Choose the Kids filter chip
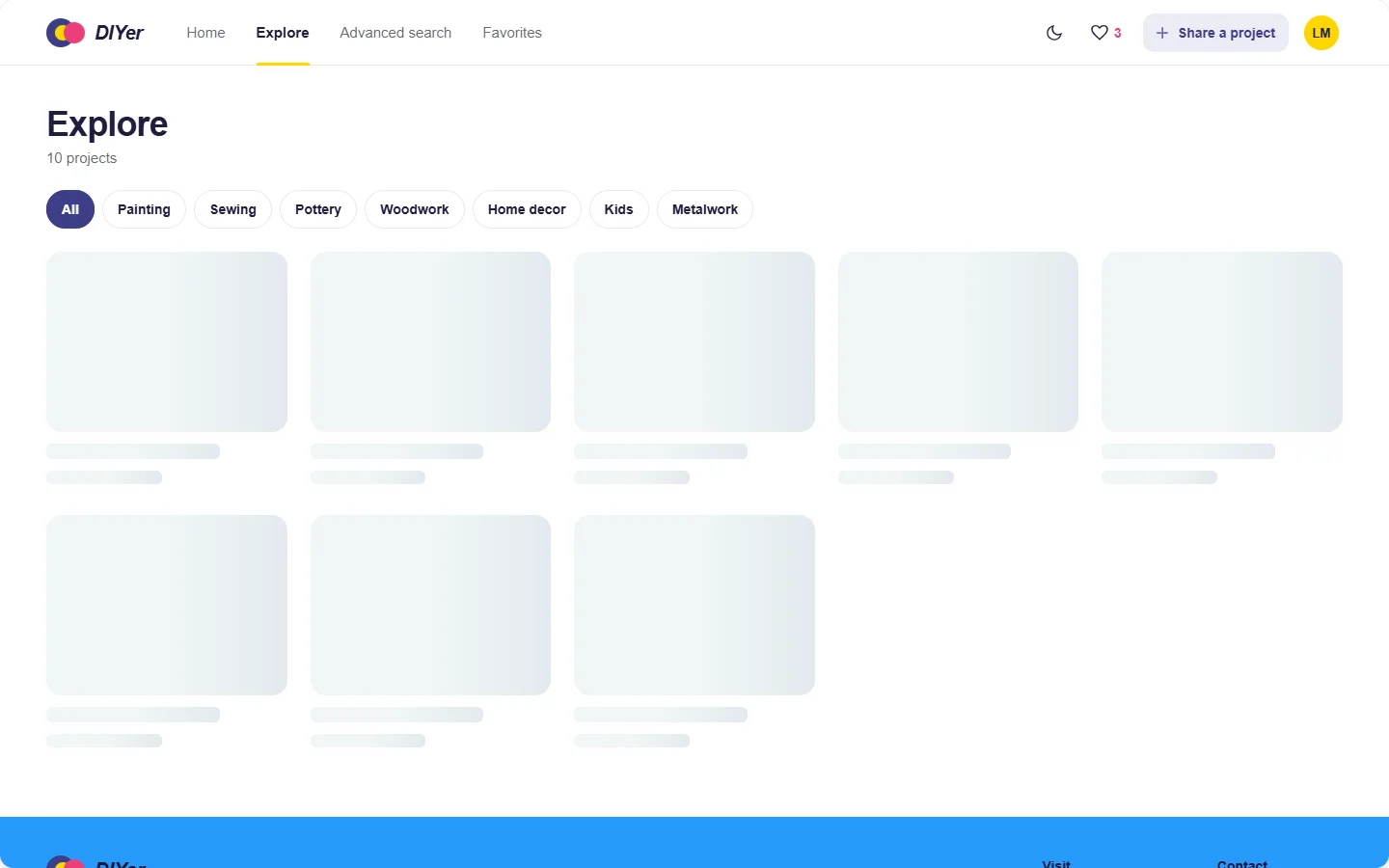Viewport: 1389px width, 868px height. click(x=619, y=209)
